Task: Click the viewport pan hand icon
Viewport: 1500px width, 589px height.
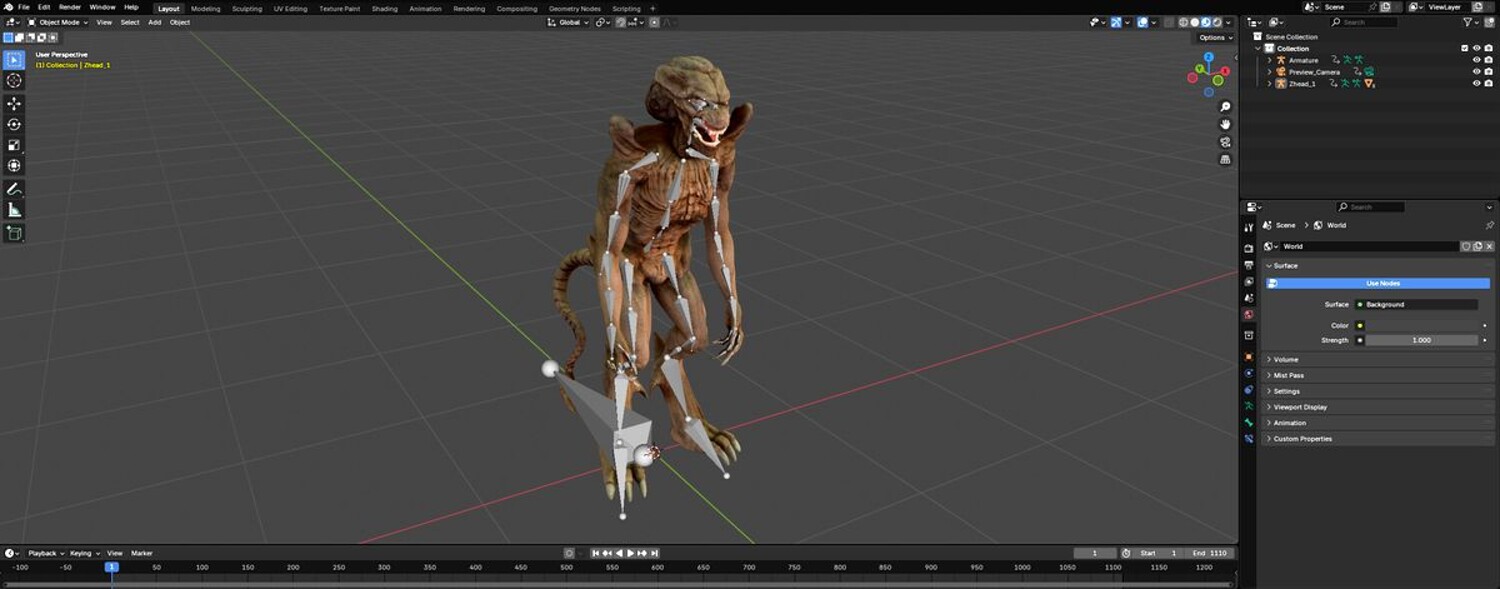Action: coord(1225,124)
